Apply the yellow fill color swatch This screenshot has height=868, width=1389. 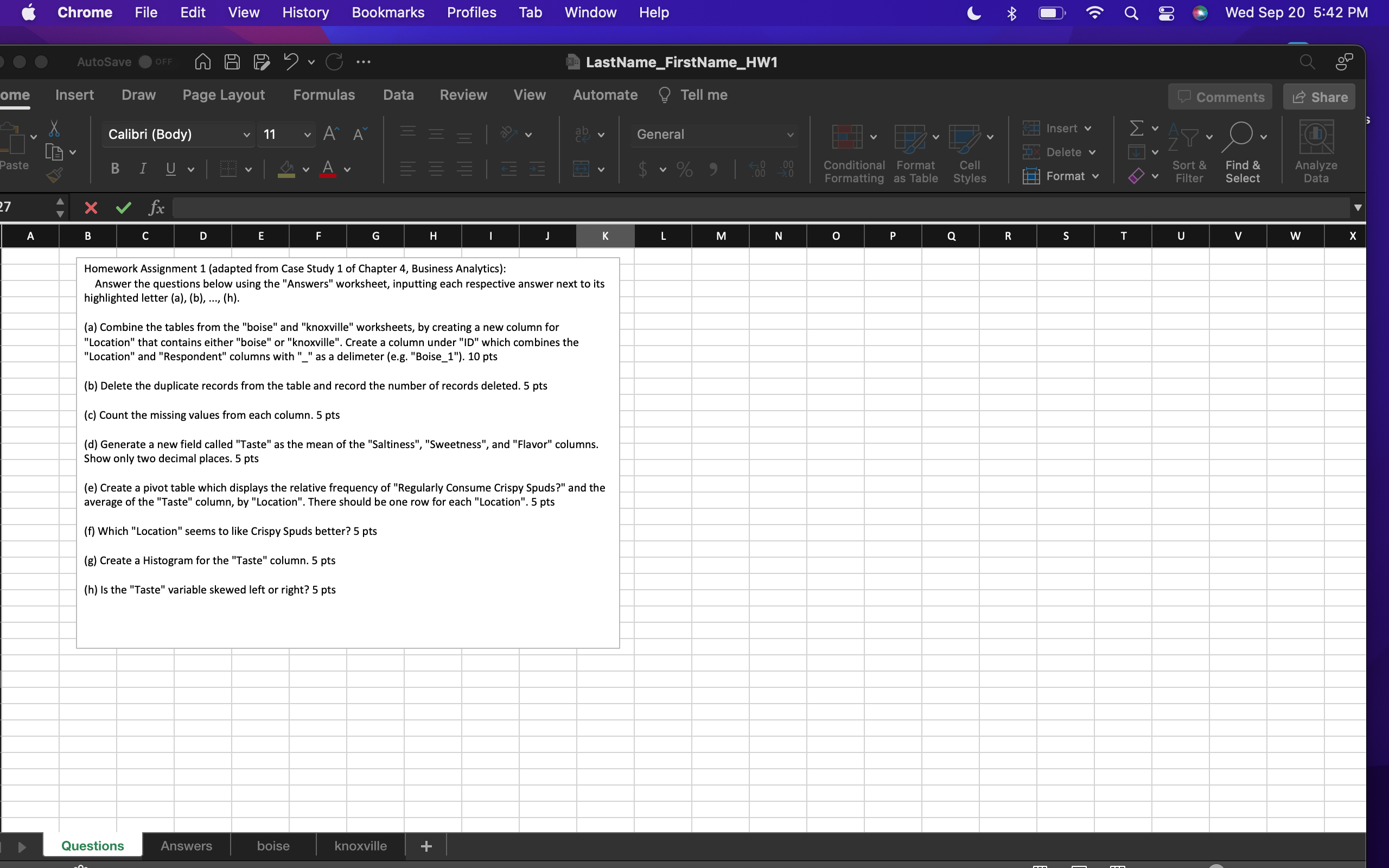coord(286,169)
